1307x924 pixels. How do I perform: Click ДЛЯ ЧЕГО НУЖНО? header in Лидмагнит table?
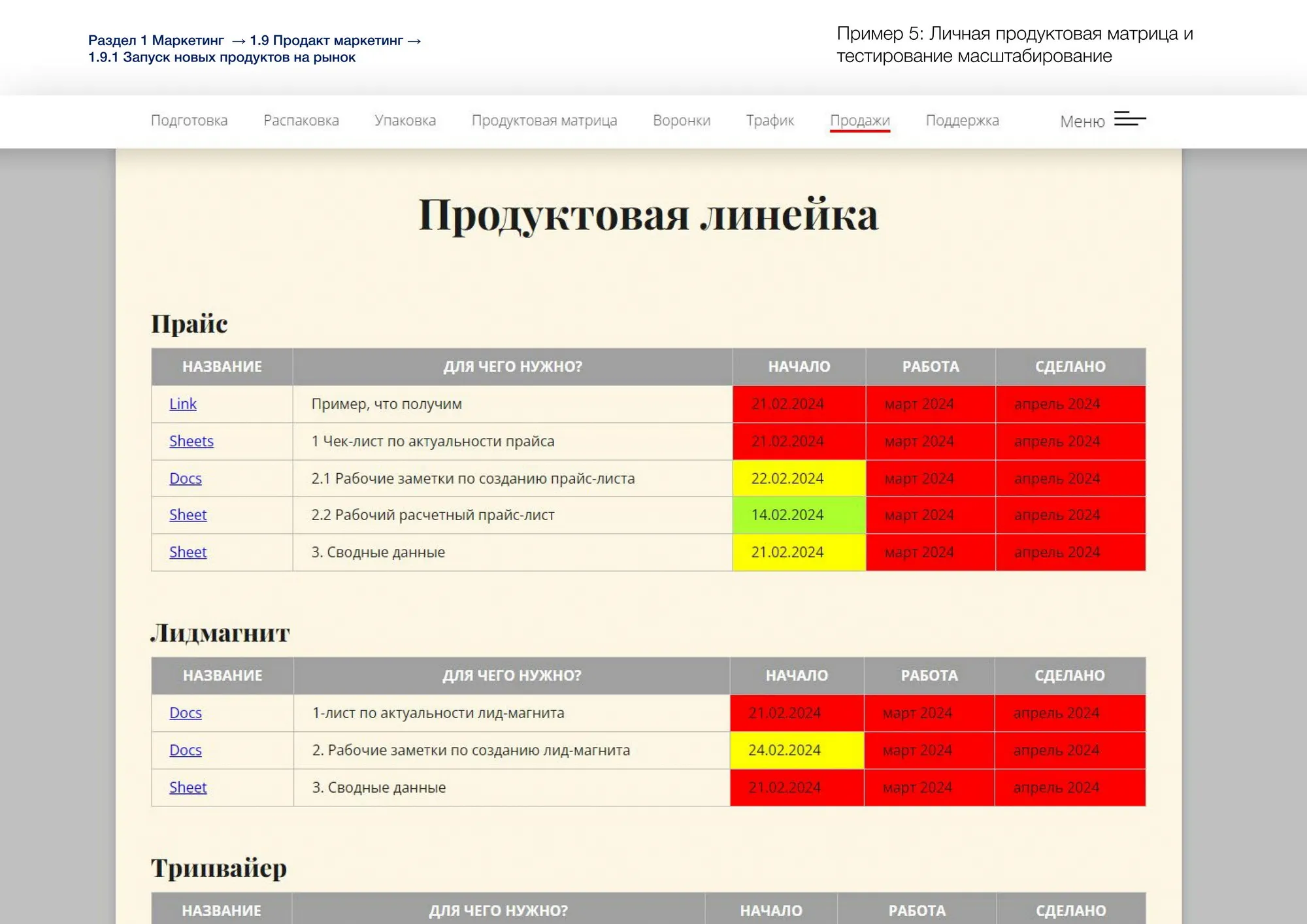(512, 676)
